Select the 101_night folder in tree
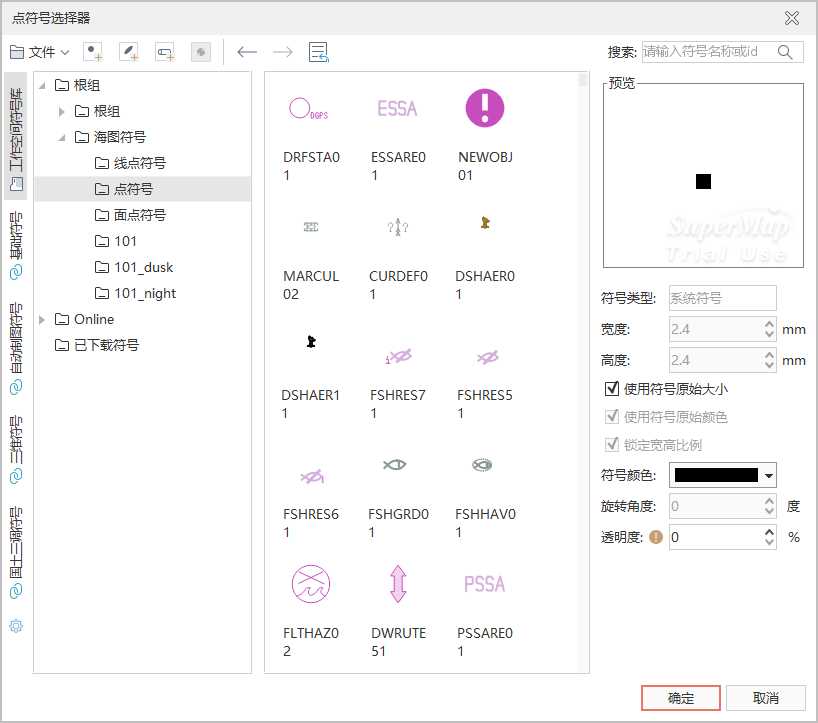Viewport: 818px width, 723px height. (x=144, y=293)
